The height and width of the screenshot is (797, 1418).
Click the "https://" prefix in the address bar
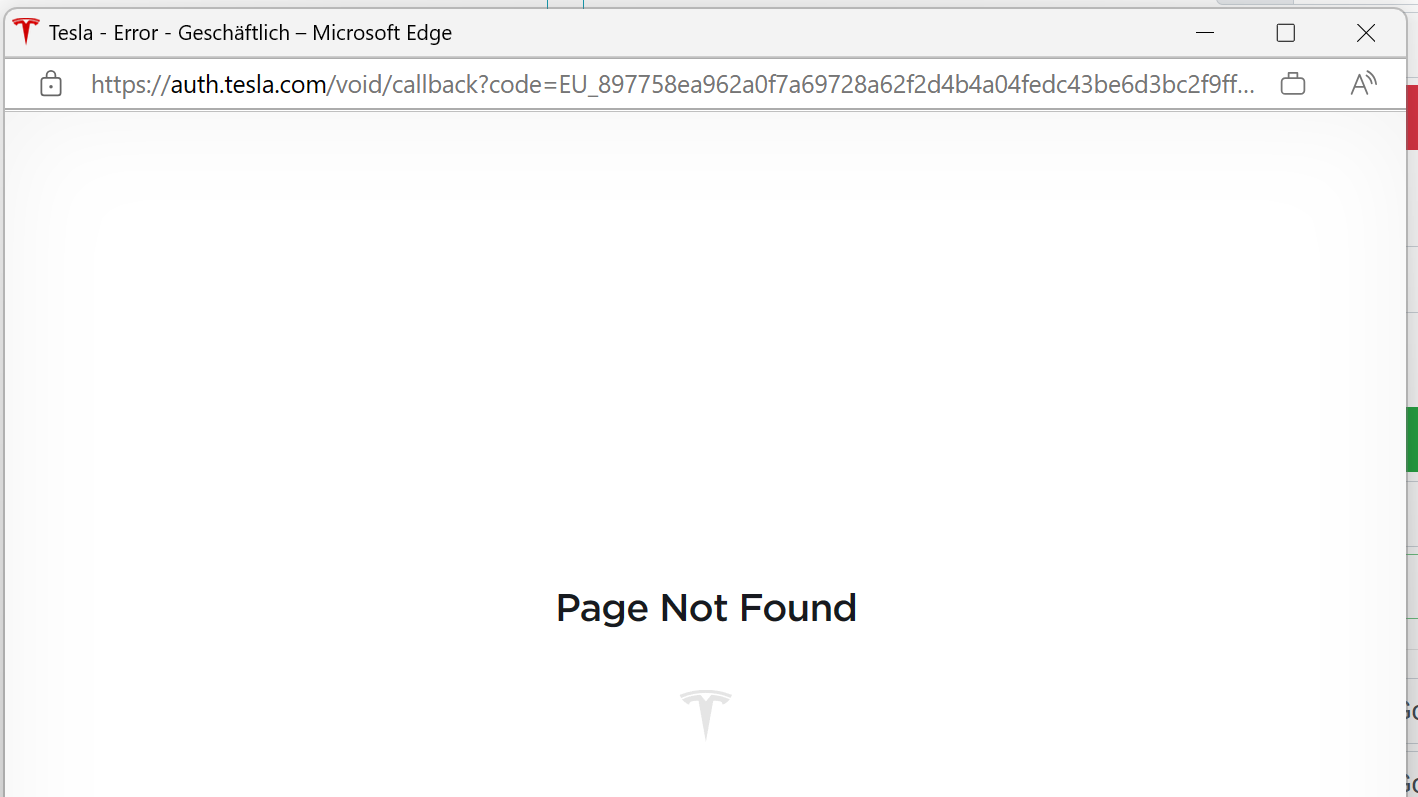tap(130, 85)
